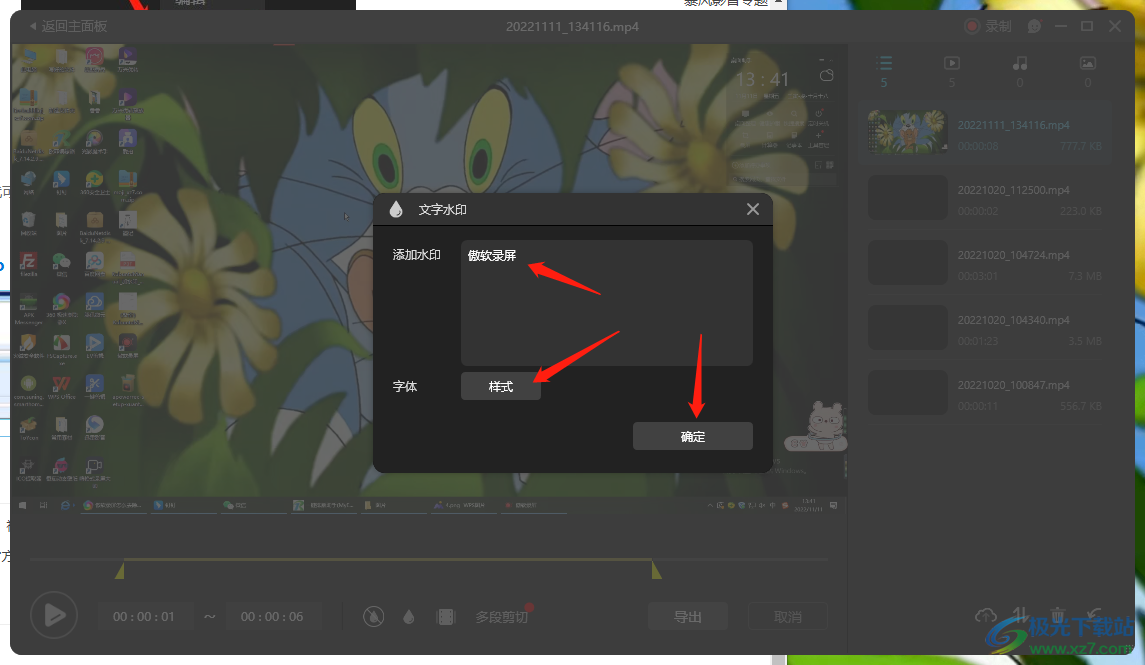Select thumbnail of 20221111_134116.mp4
Screen dimensions: 1145x665
point(907,131)
